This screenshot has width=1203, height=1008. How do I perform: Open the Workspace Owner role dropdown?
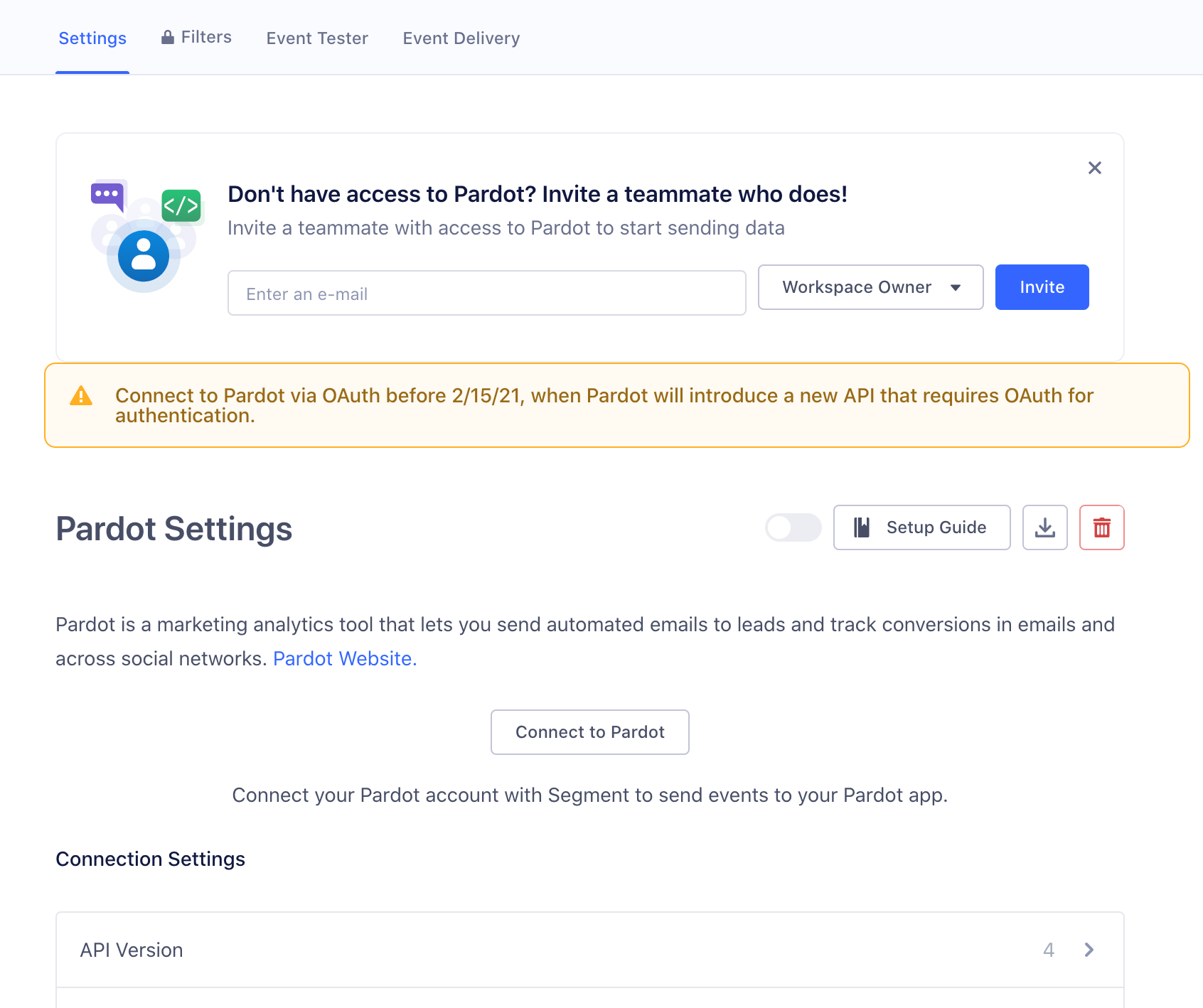coord(870,287)
